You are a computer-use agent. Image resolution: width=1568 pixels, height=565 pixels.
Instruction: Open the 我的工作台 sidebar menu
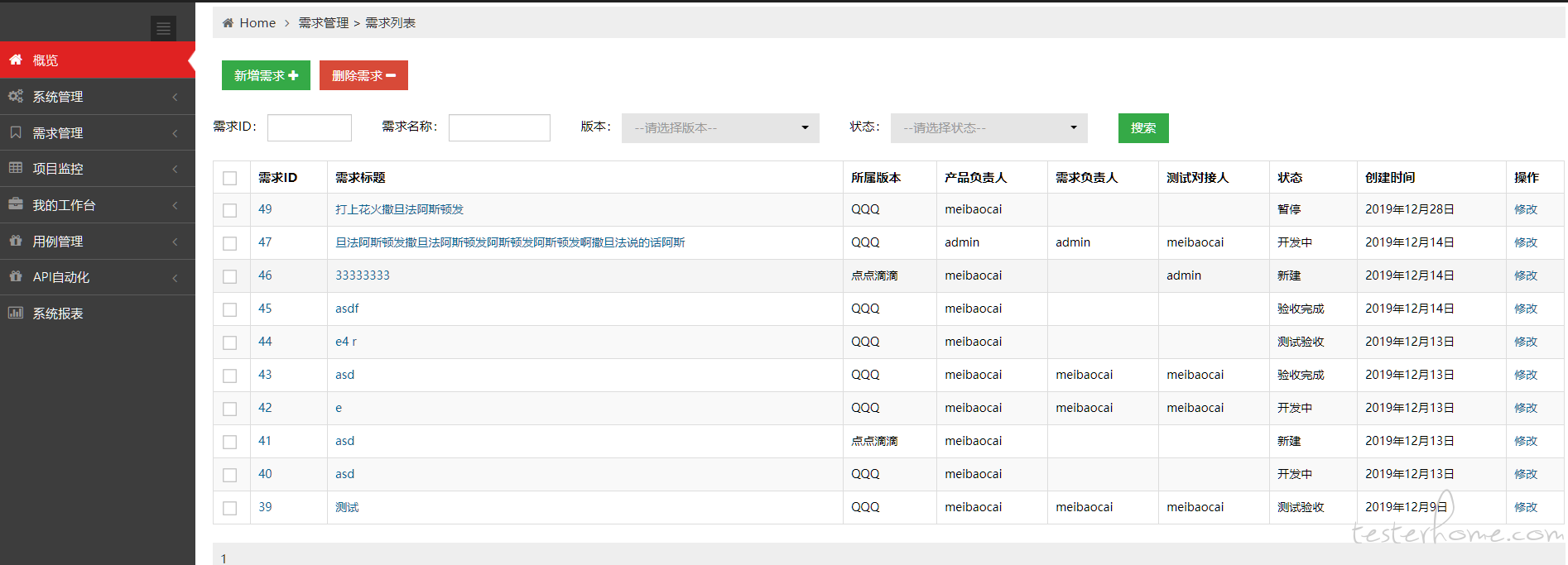[98, 204]
